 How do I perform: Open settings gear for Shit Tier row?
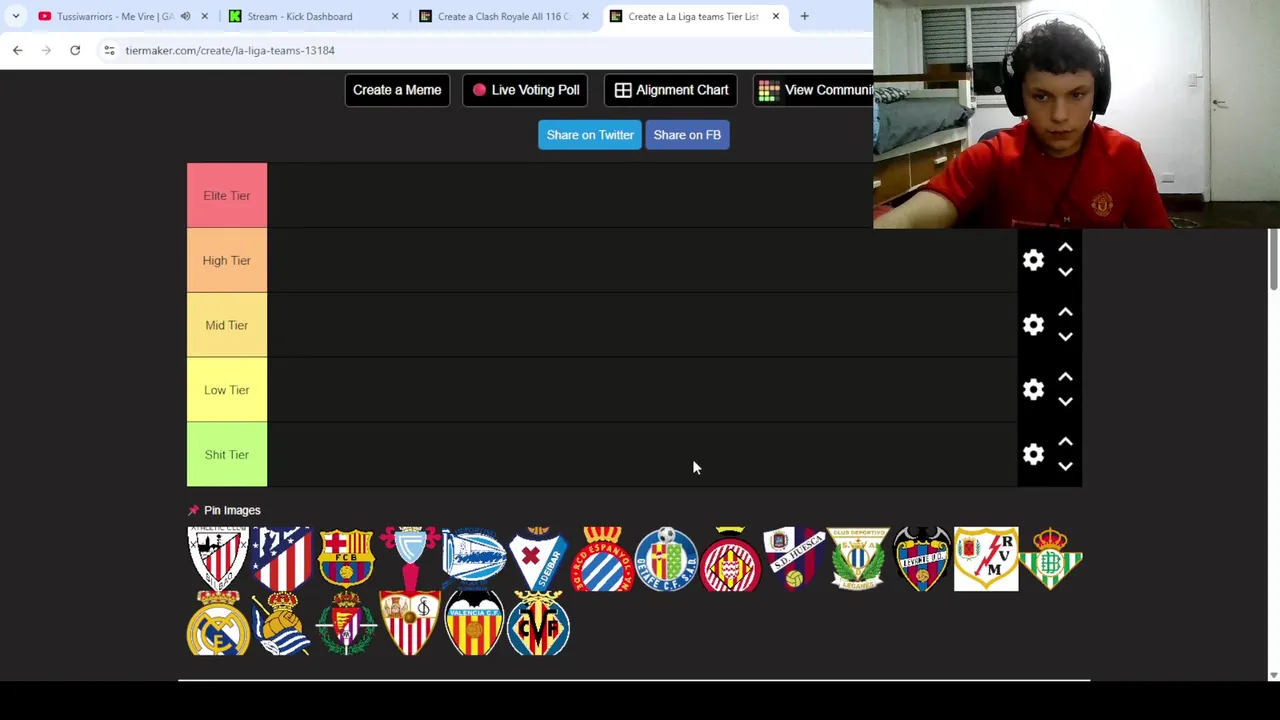1033,455
